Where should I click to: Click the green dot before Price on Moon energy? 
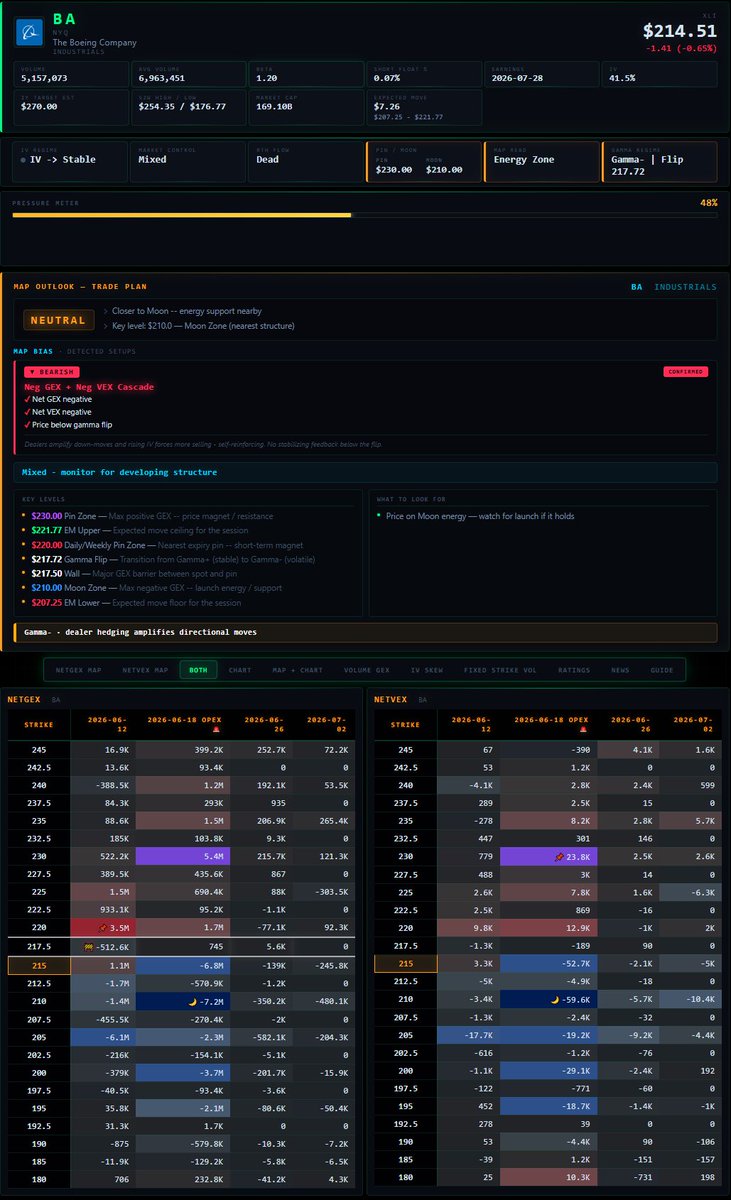pos(379,516)
